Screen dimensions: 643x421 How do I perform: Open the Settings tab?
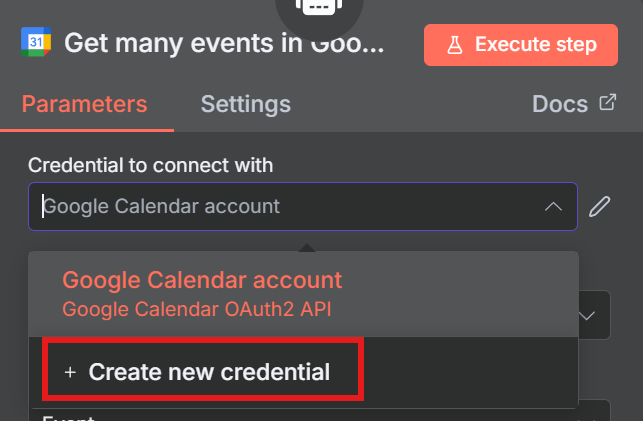coord(245,104)
